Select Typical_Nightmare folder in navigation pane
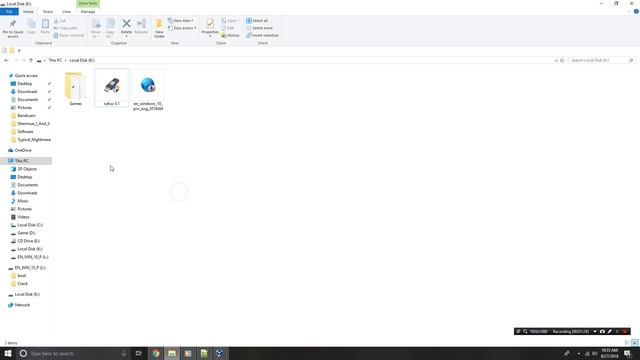This screenshot has width=640, height=360. (x=34, y=140)
